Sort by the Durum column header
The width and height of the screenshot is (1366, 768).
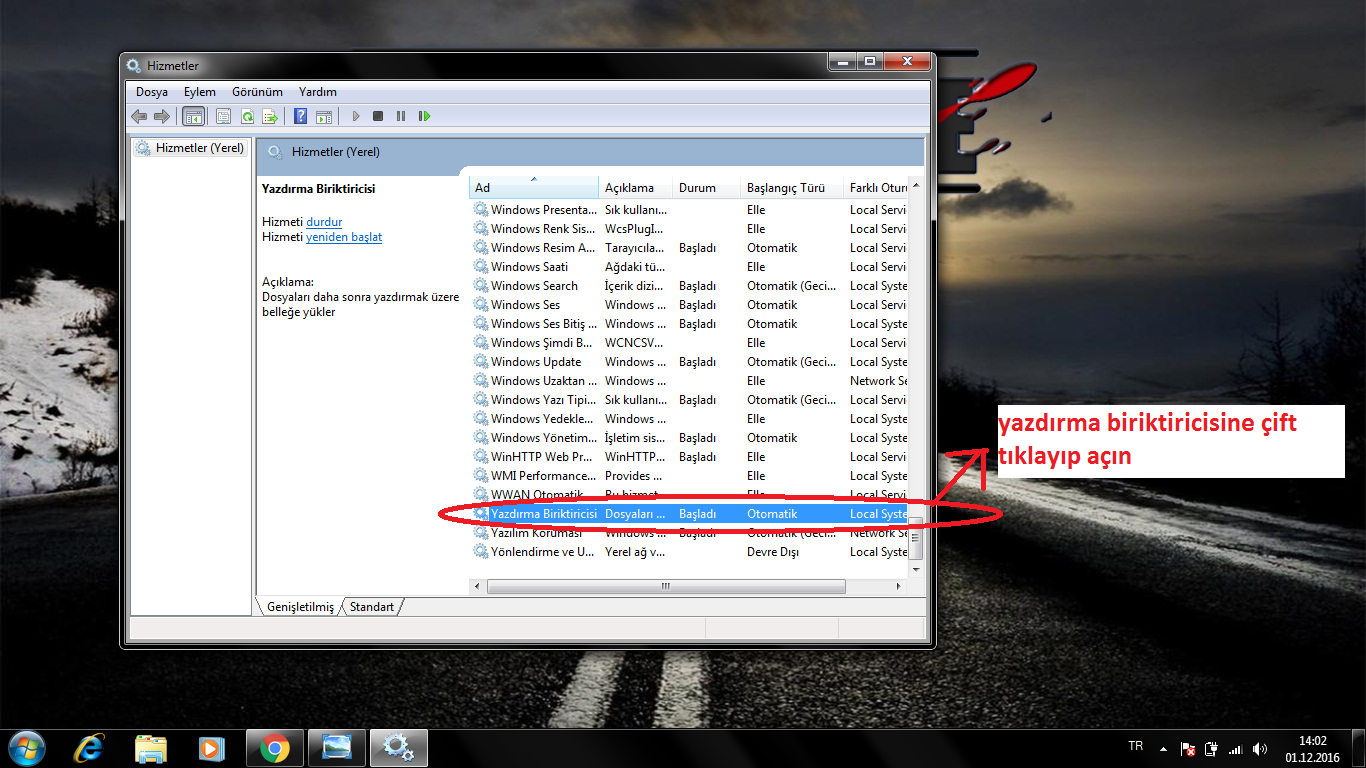(707, 187)
